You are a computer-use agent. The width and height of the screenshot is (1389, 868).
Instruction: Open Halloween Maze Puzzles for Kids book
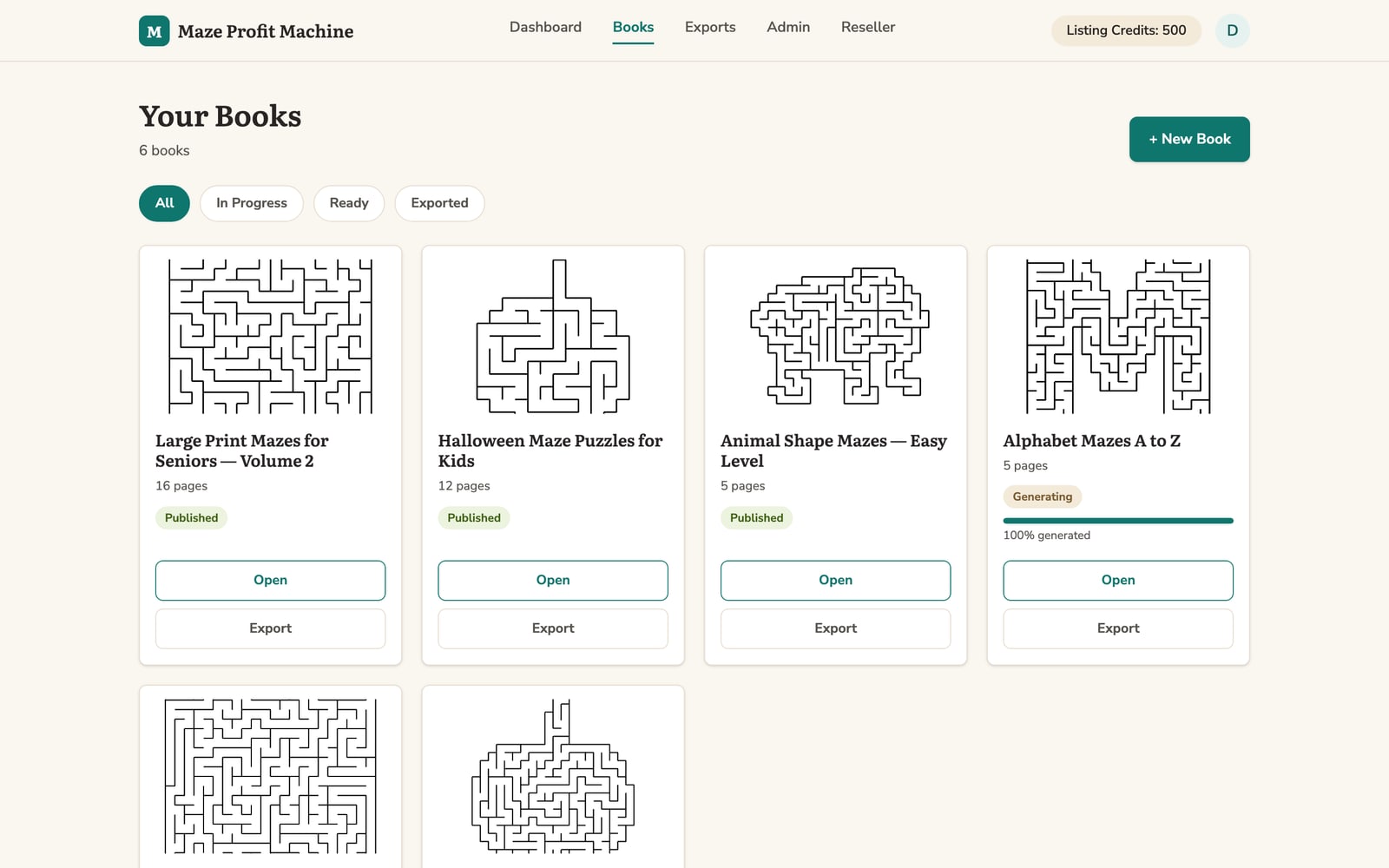[553, 580]
